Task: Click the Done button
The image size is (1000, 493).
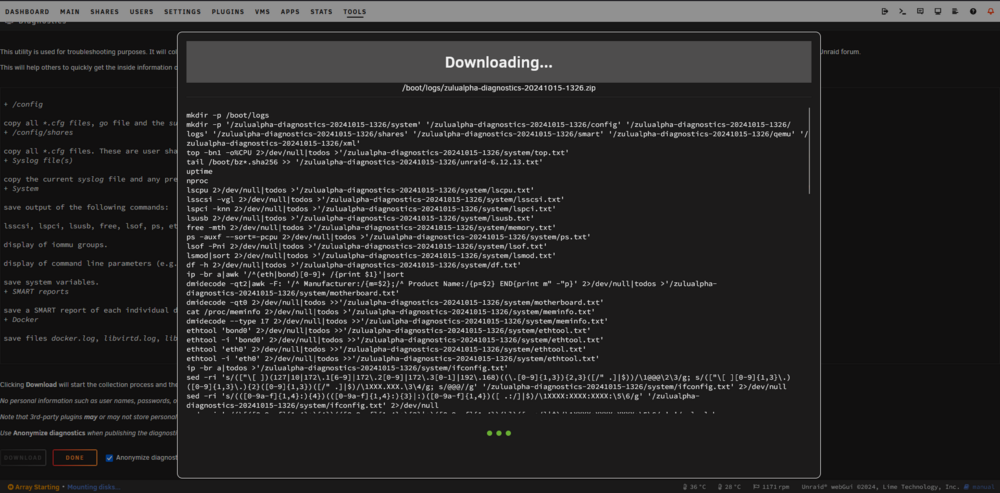Action: [x=75, y=457]
